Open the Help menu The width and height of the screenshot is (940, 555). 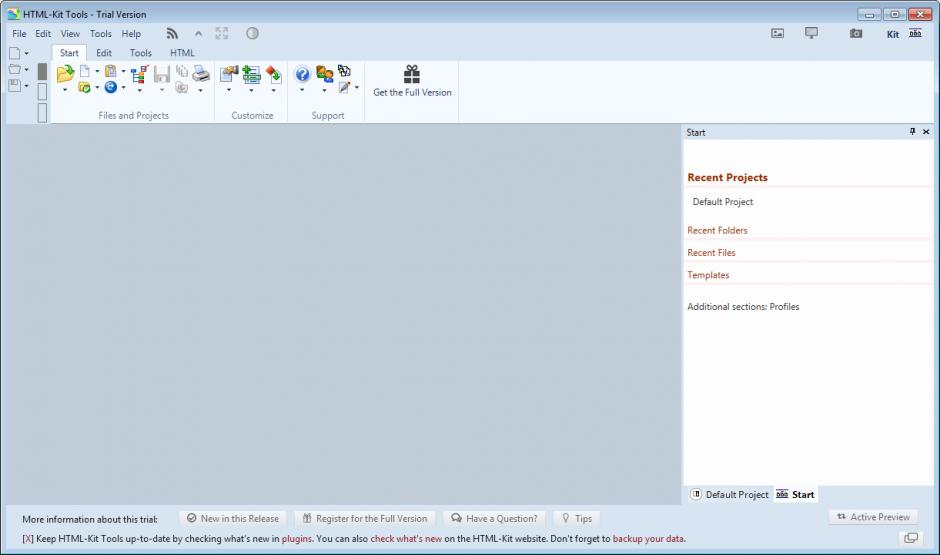(131, 34)
